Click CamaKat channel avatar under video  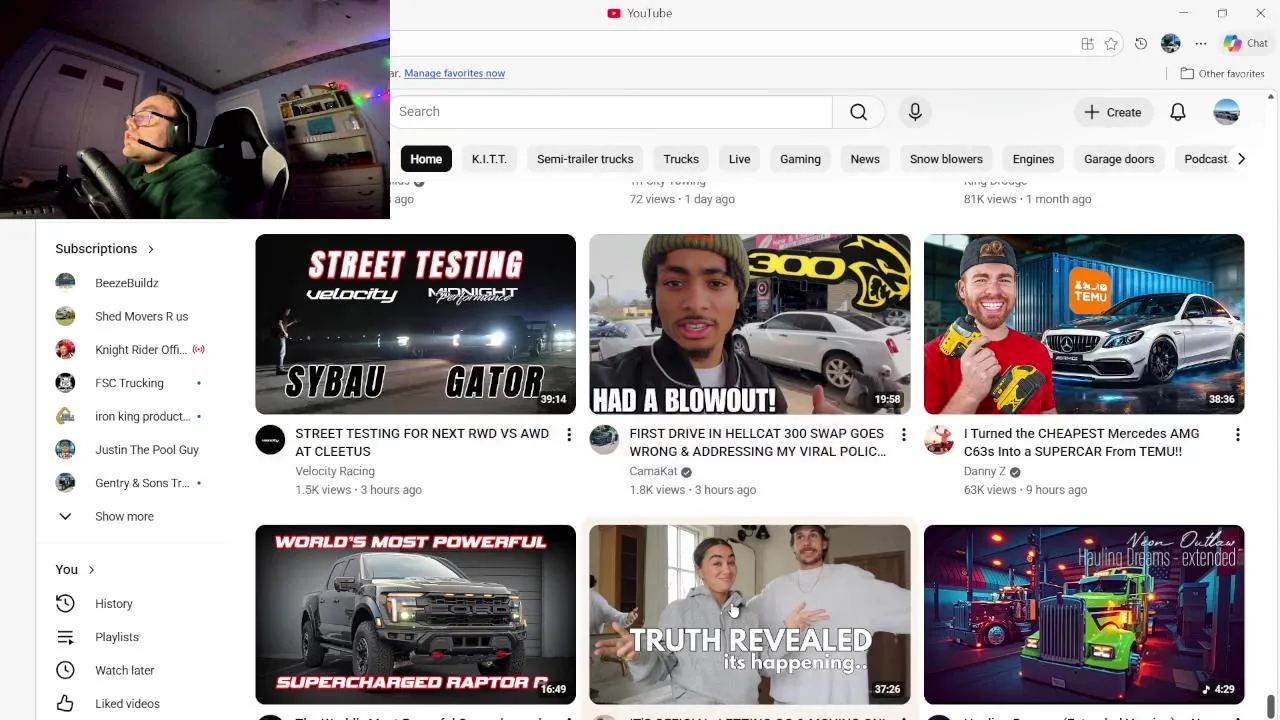click(x=604, y=440)
